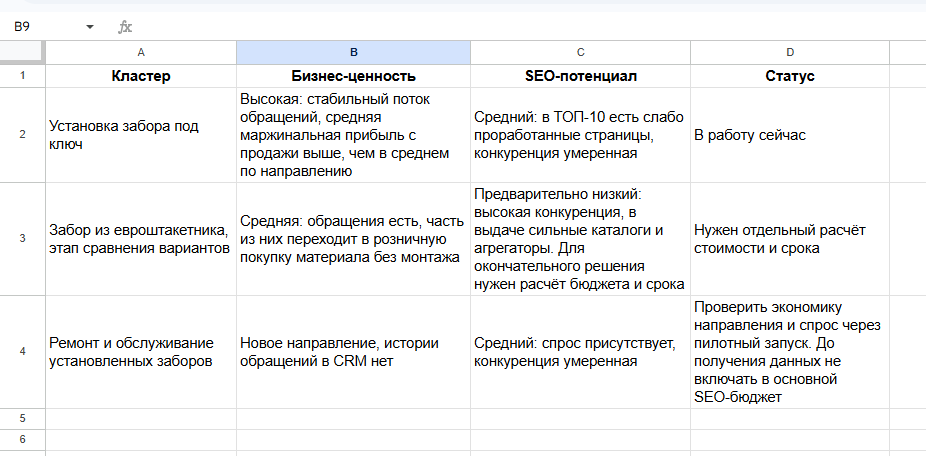Select row 3 header
Screen dimensions: 926x456
point(22,239)
